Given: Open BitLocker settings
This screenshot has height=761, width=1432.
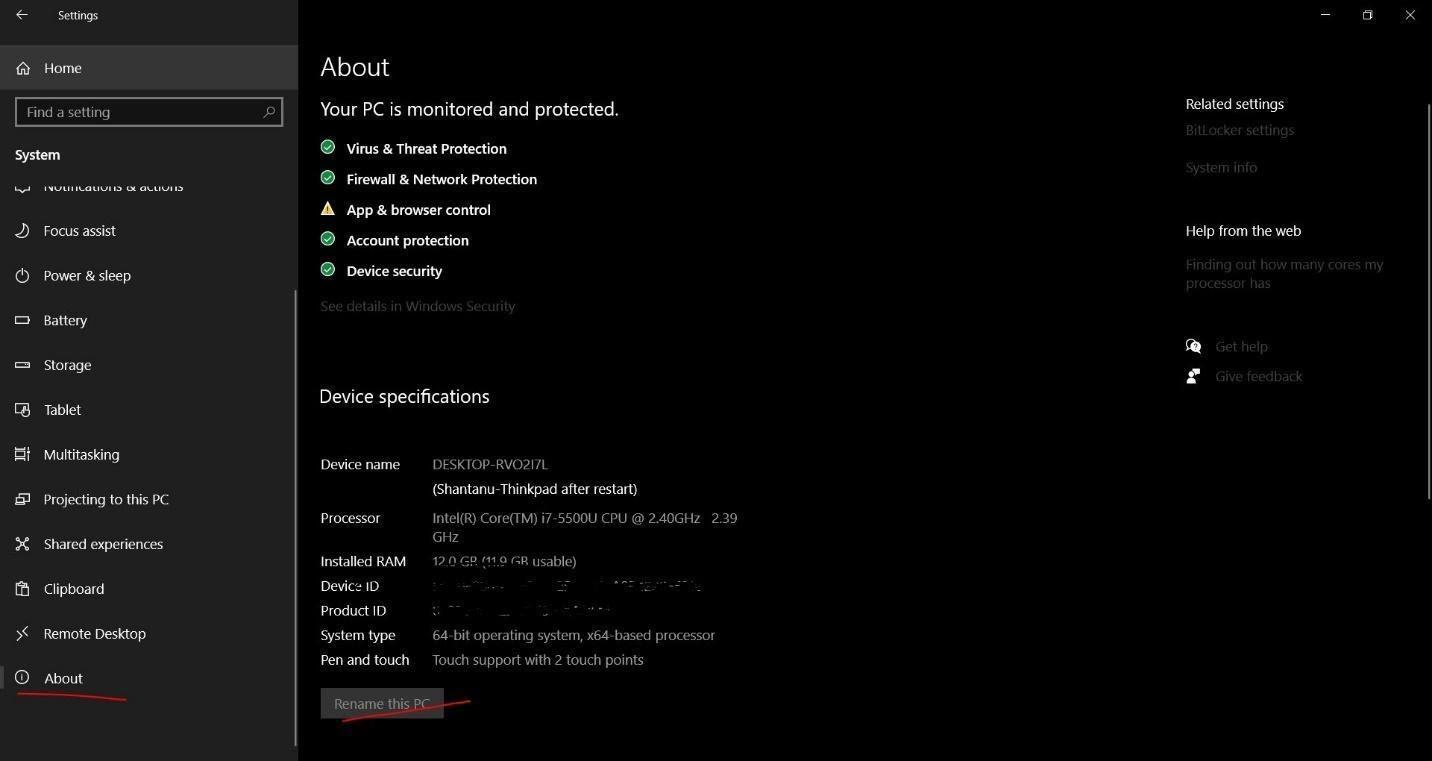Looking at the screenshot, I should pyautogui.click(x=1240, y=129).
